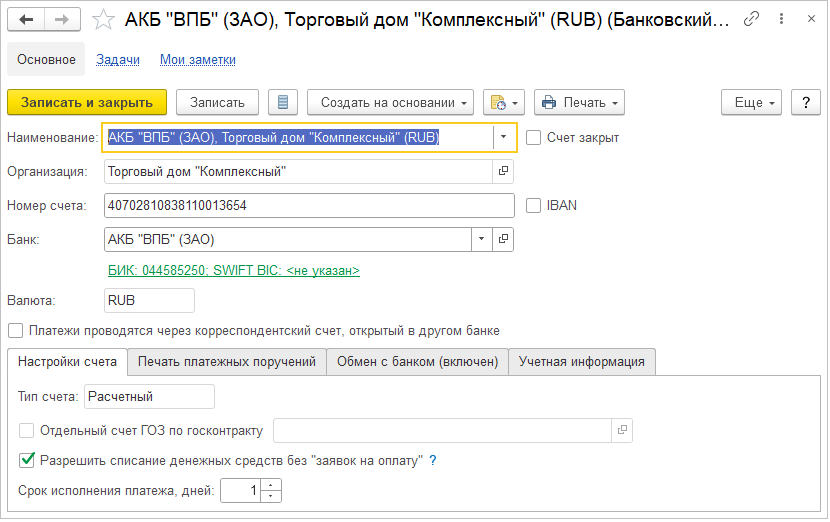830x522 pixels.
Task: Follow the БИК: 044585250 SWIFT link
Action: click(233, 271)
